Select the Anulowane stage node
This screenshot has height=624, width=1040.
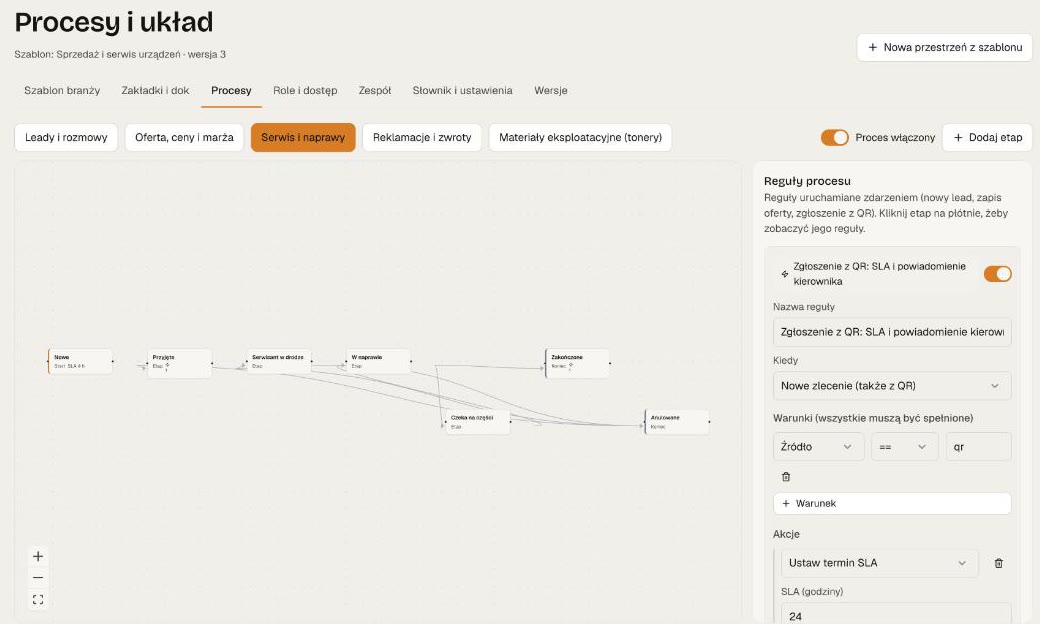pyautogui.click(x=677, y=422)
